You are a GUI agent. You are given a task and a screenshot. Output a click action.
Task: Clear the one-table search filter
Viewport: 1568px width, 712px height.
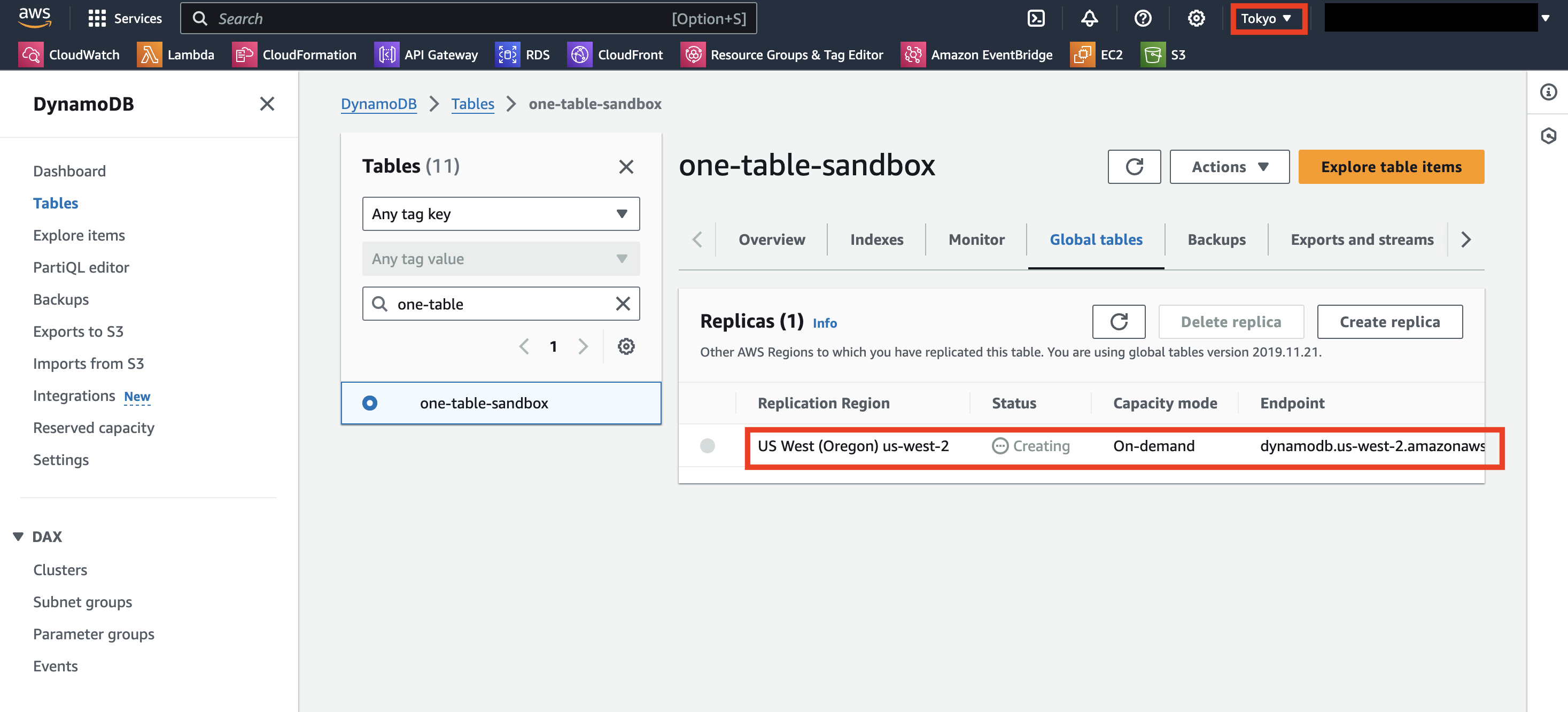(622, 303)
